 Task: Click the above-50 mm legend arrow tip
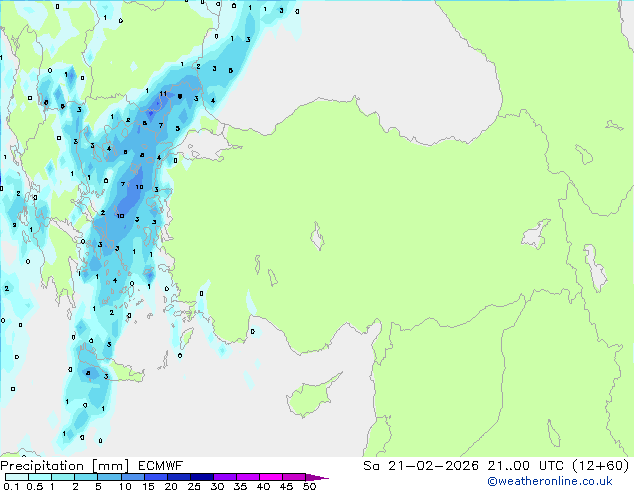(317, 477)
